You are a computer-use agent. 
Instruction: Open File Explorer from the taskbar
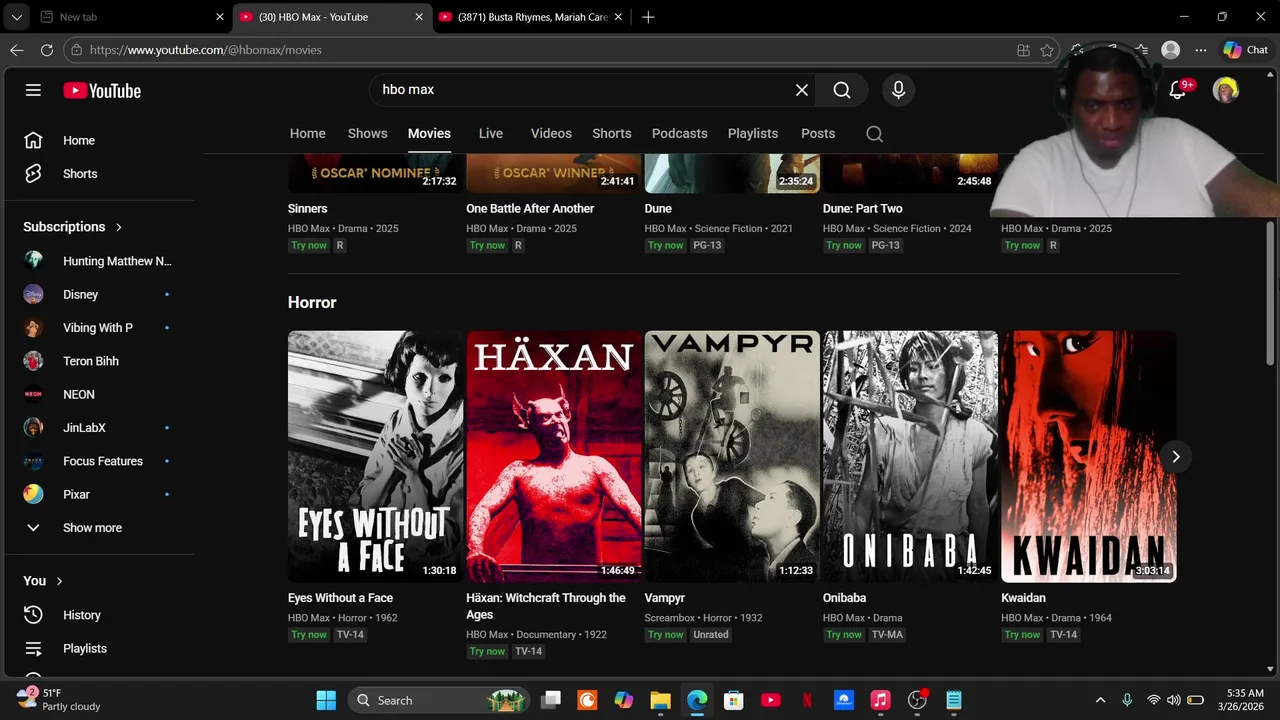click(x=660, y=700)
